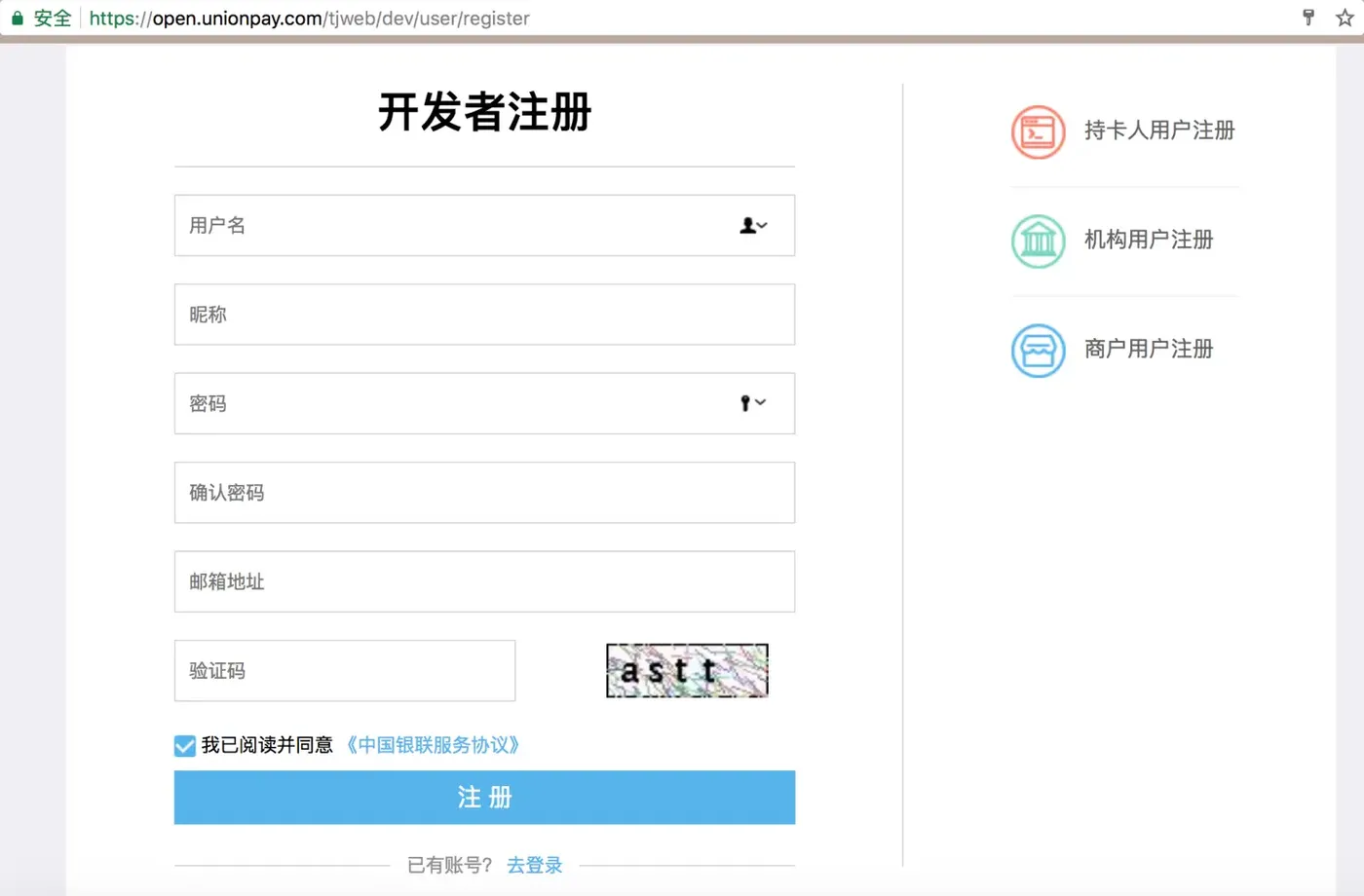Click the 去登录 login link
1364x896 pixels.
click(x=534, y=864)
